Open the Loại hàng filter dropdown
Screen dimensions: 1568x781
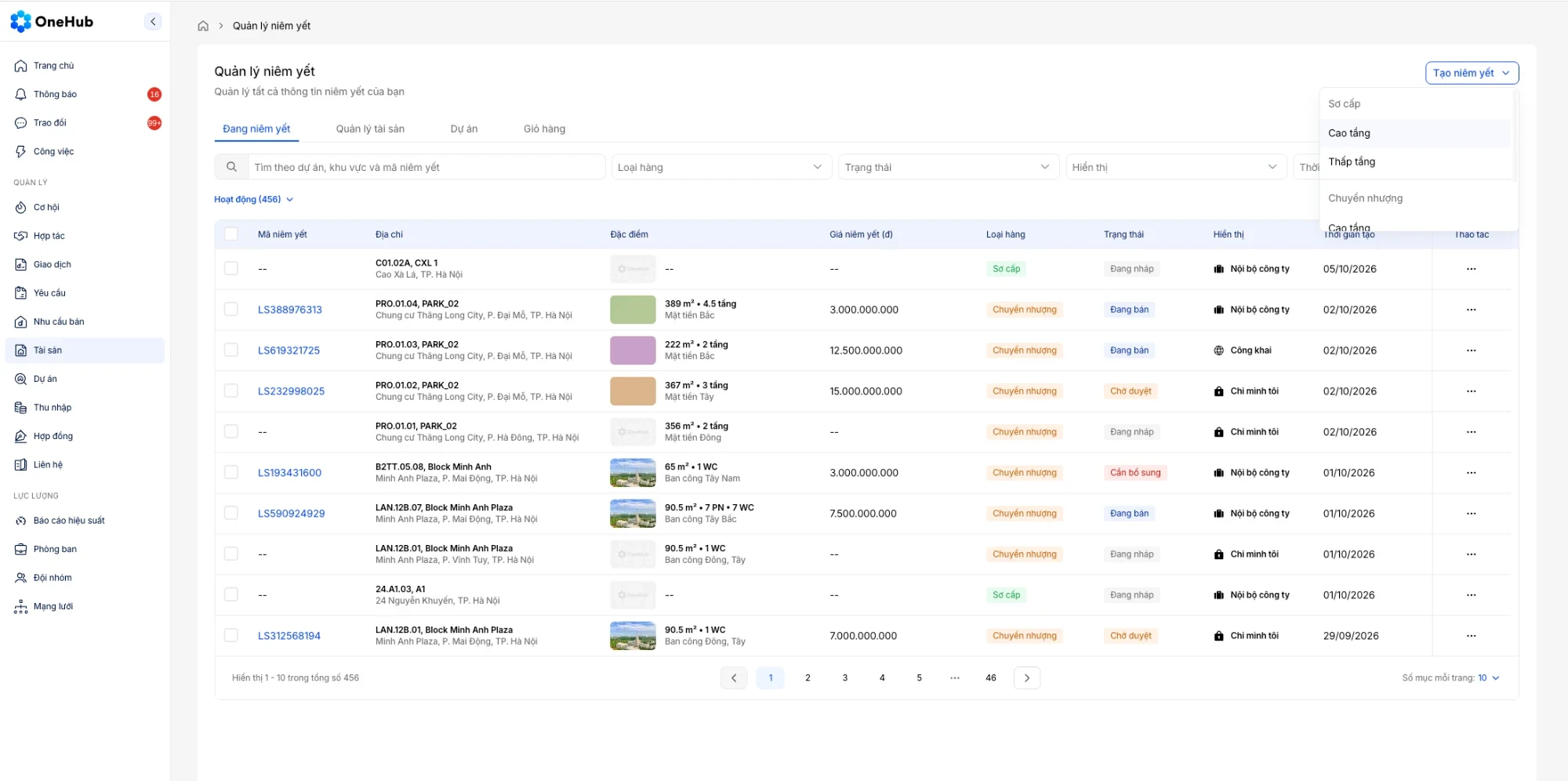pyautogui.click(x=721, y=167)
